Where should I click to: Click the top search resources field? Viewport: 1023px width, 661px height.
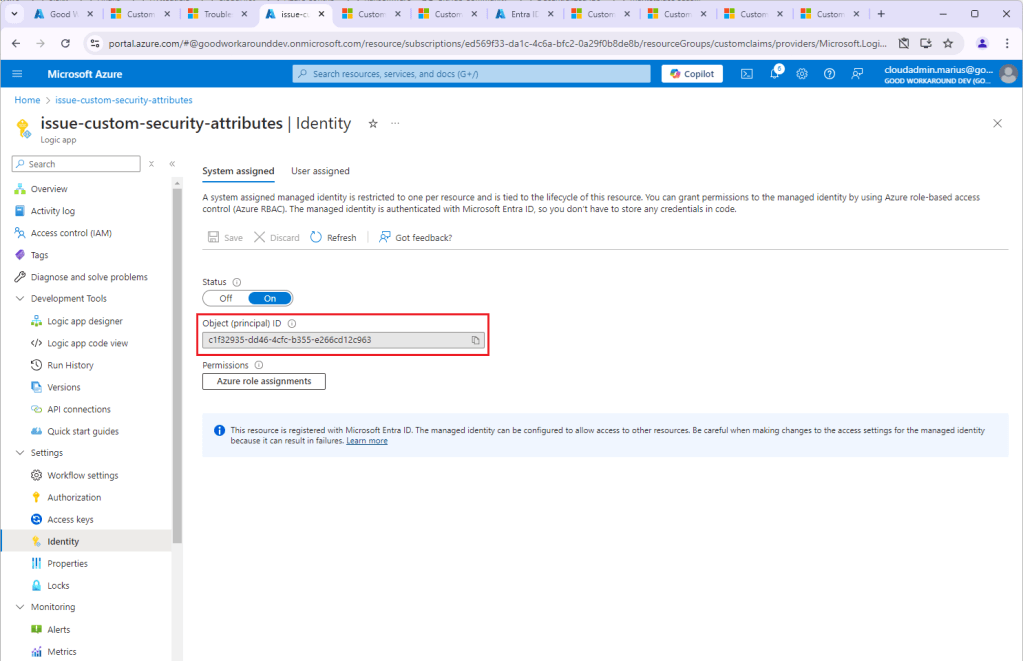pos(472,74)
